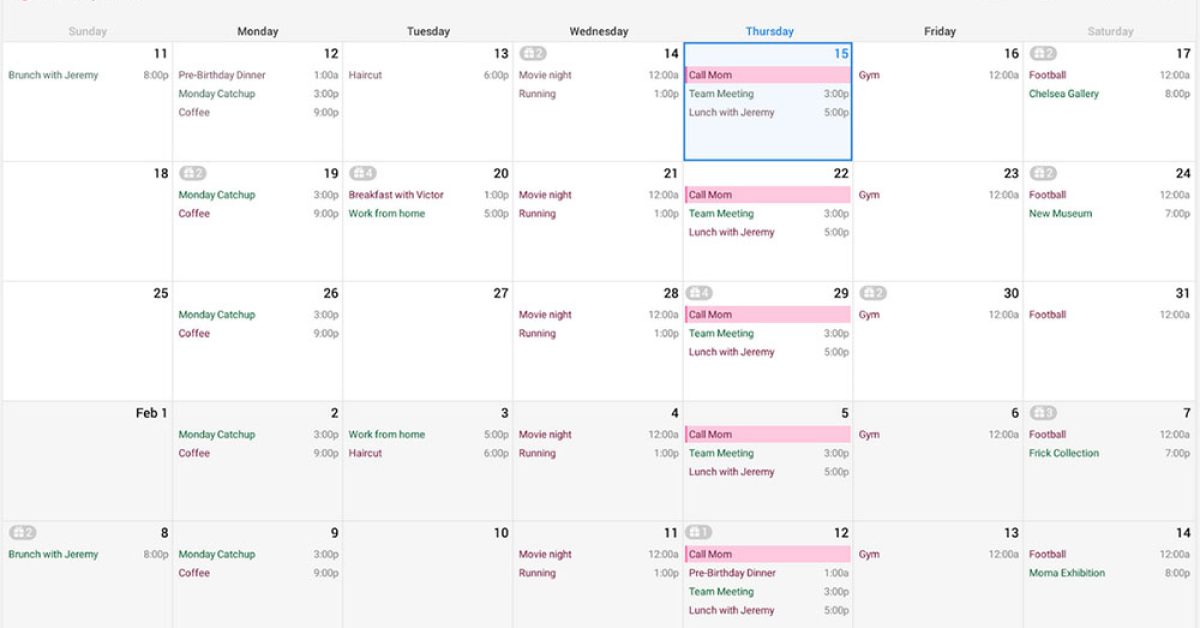This screenshot has height=628, width=1200.
Task: Click the badge showing 2 on Sunday, Feb 8
Action: tap(22, 533)
